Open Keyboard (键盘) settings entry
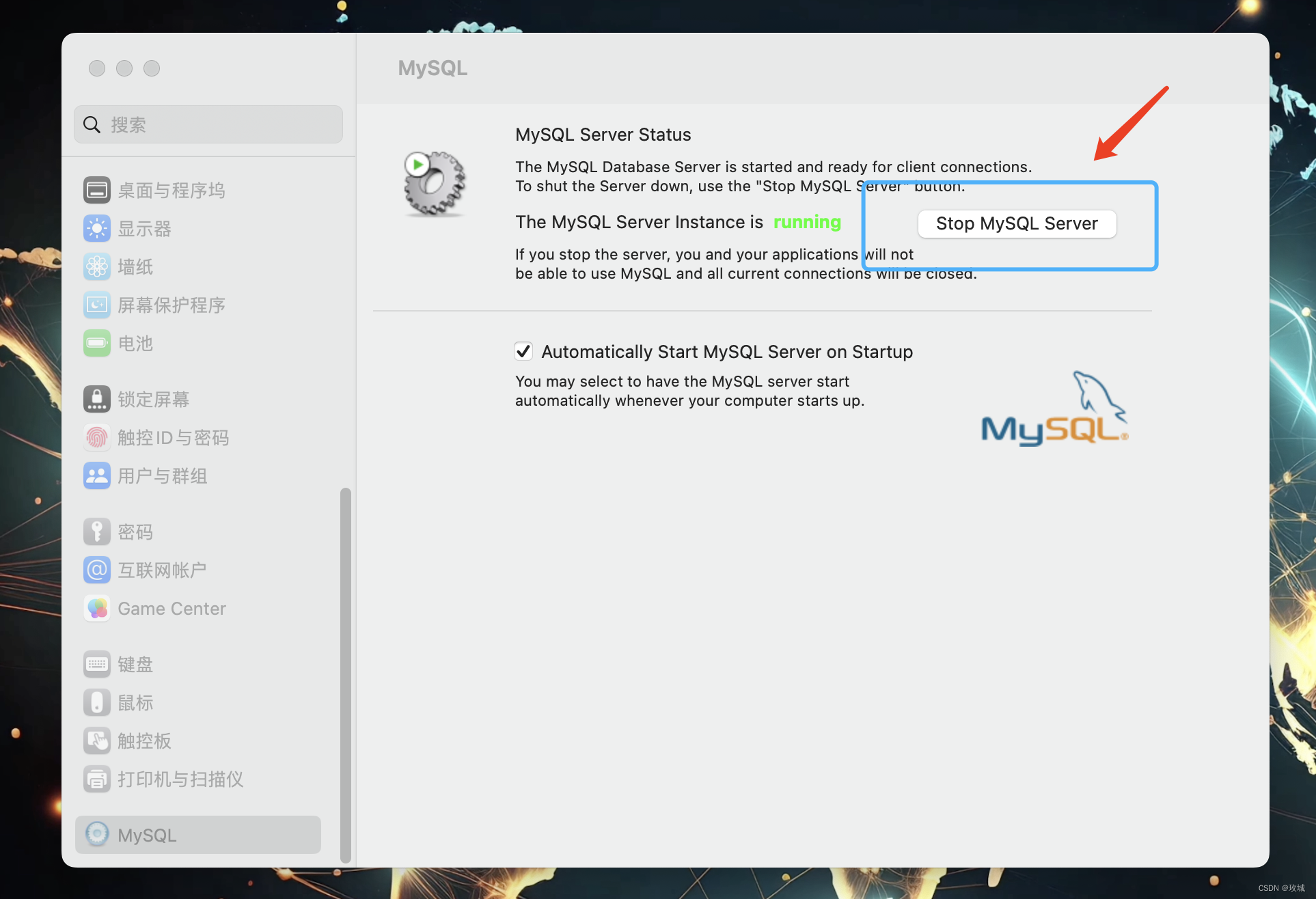The image size is (1316, 899). point(135,664)
